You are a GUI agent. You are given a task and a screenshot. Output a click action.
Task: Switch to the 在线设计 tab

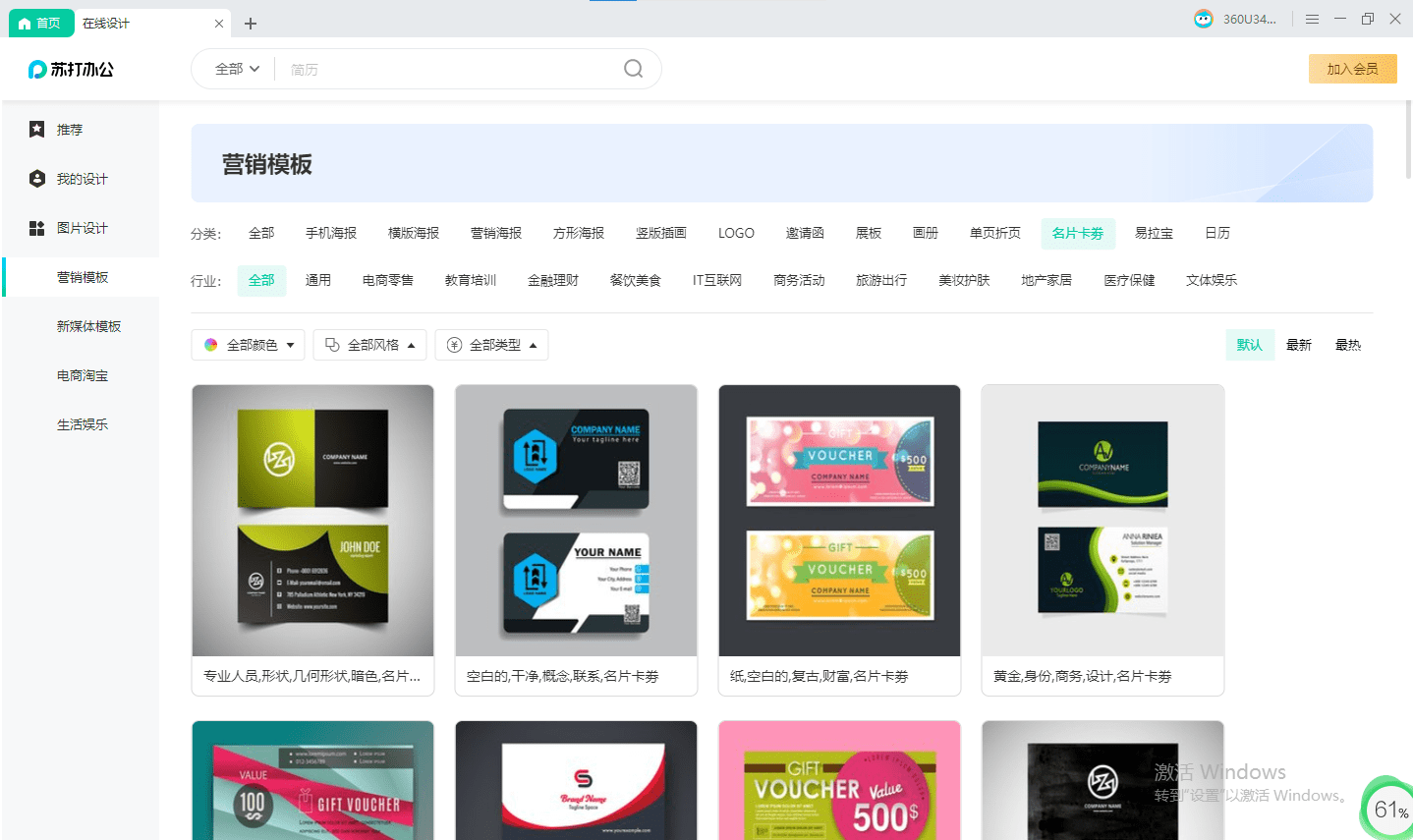click(152, 24)
